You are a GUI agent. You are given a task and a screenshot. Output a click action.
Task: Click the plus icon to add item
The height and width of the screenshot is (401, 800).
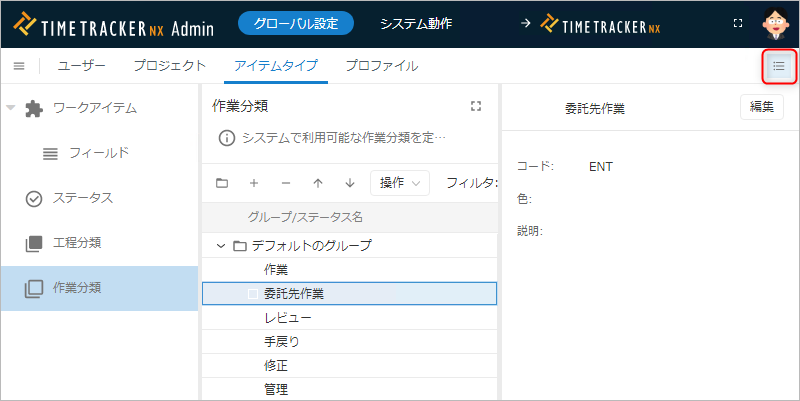pyautogui.click(x=254, y=183)
